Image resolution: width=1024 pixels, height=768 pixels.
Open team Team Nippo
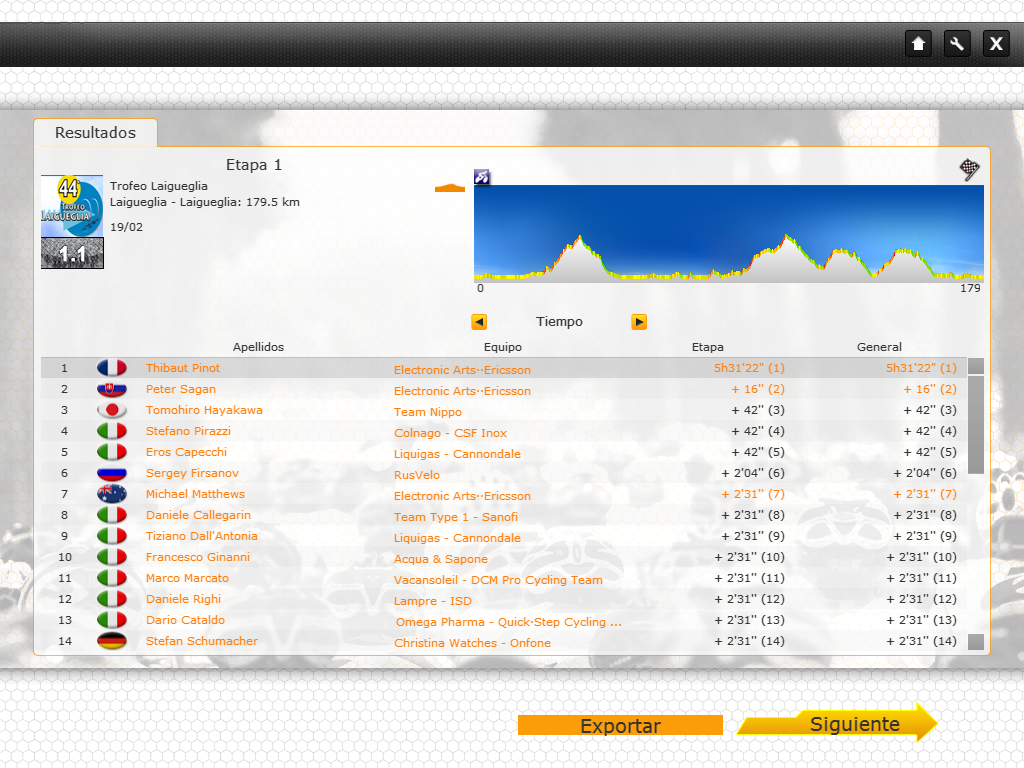[428, 412]
